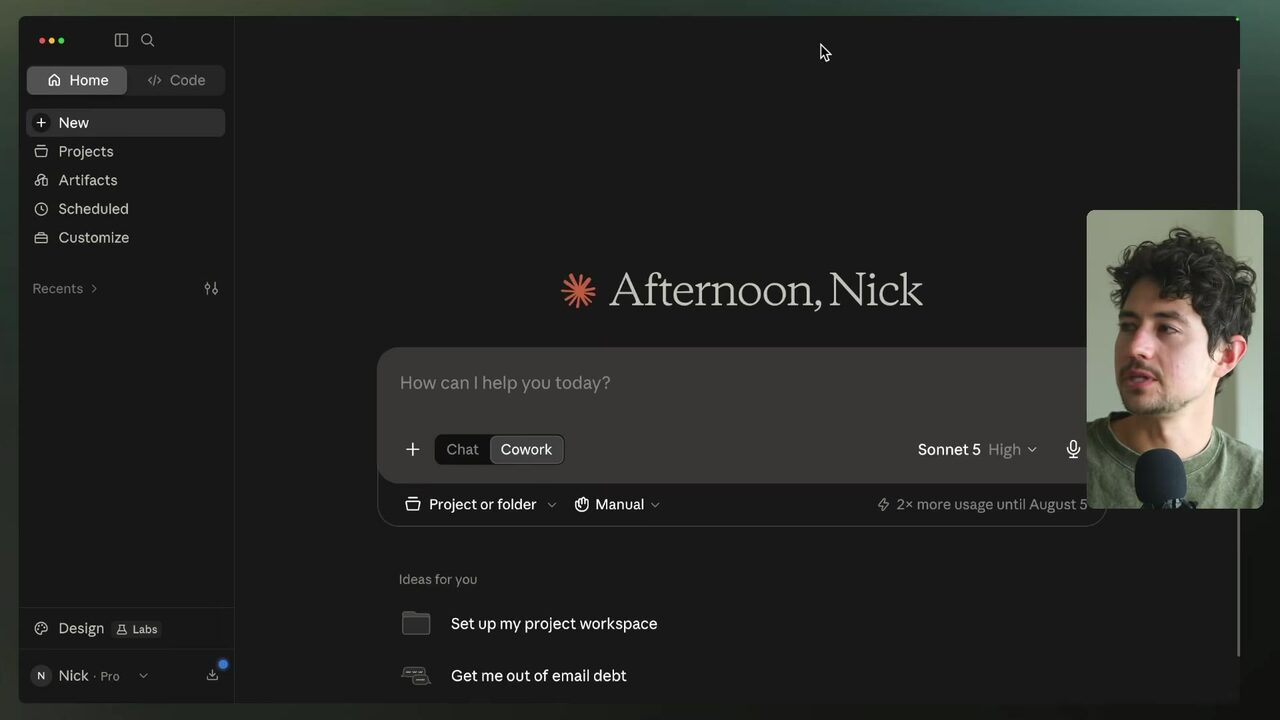Click the Projects icon in sidebar
The width and height of the screenshot is (1280, 720).
click(x=41, y=151)
